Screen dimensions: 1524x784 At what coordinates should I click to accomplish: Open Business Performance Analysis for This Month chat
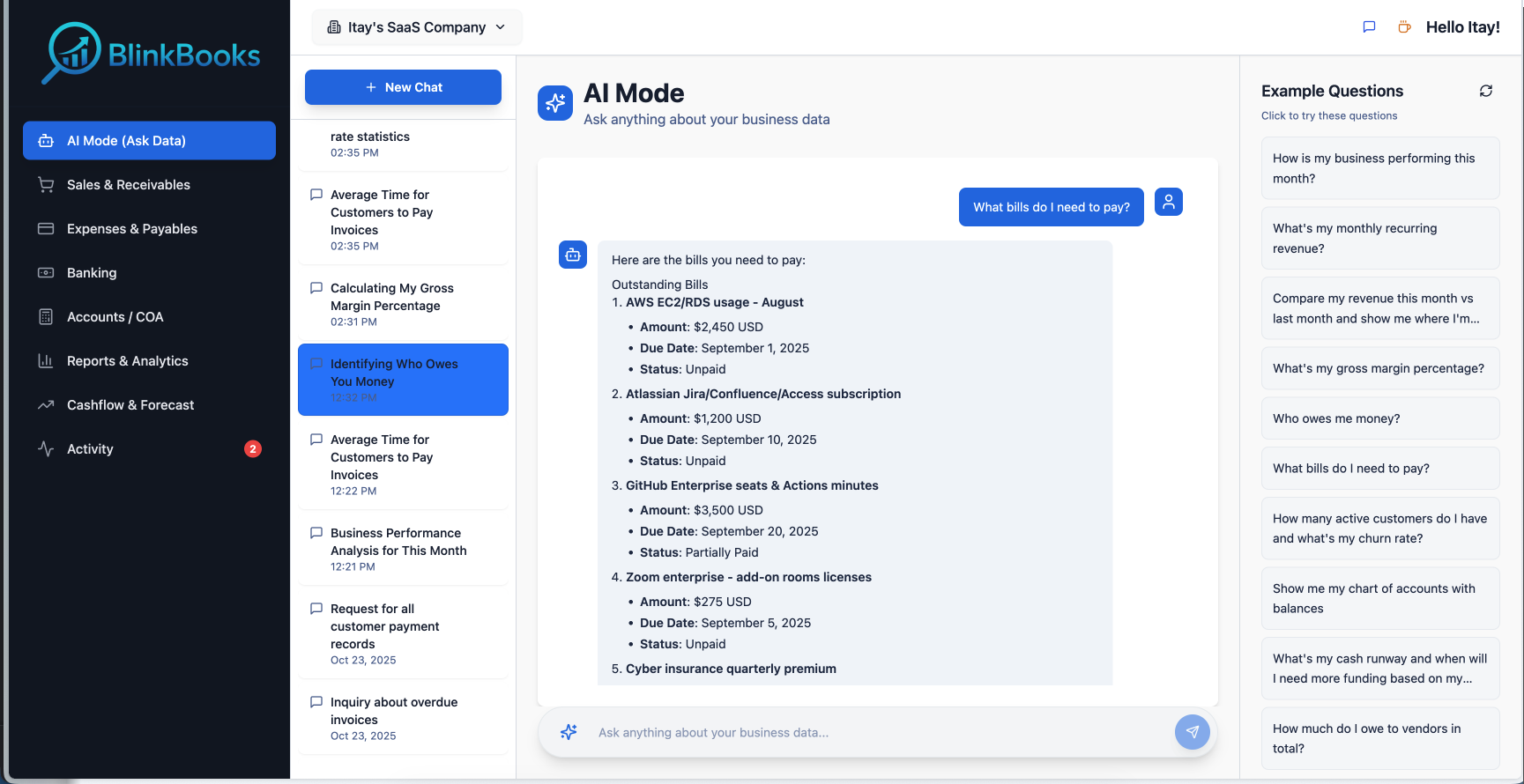click(x=403, y=549)
